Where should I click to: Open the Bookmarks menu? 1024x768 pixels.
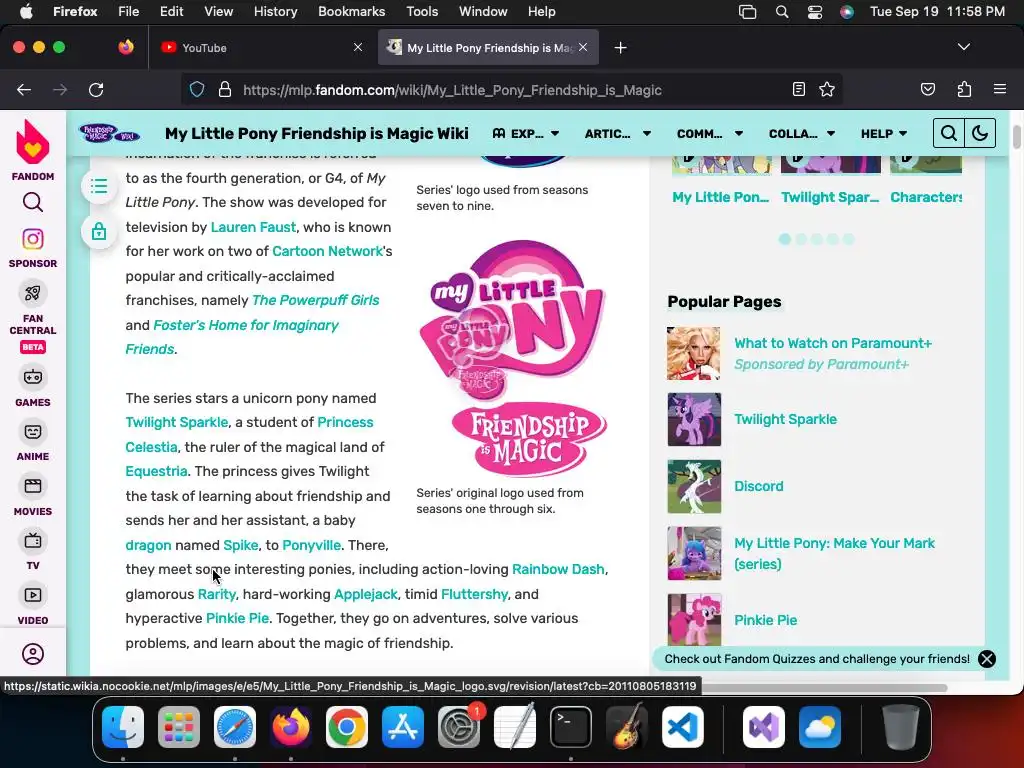coord(351,12)
